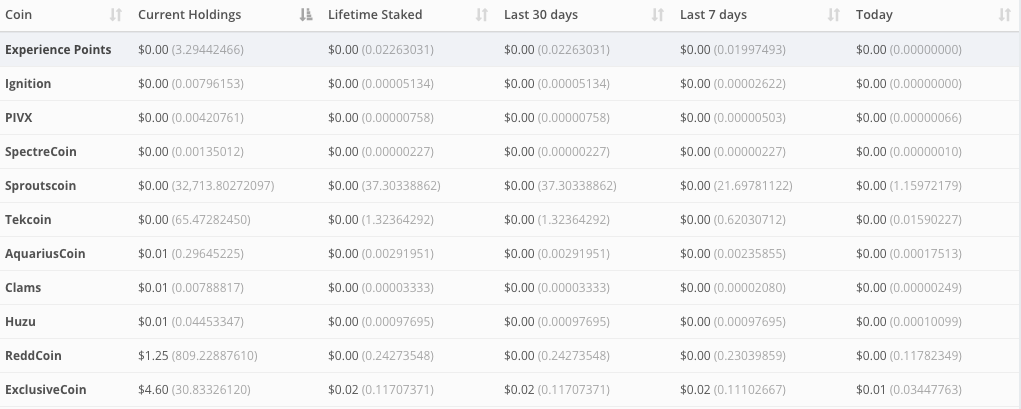The width and height of the screenshot is (1021, 409).
Task: Click the Coin column header text
Action: (x=18, y=15)
